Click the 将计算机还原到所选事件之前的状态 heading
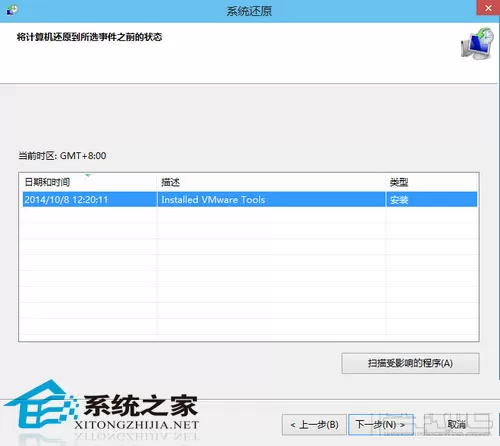This screenshot has height=446, width=500. (x=89, y=37)
